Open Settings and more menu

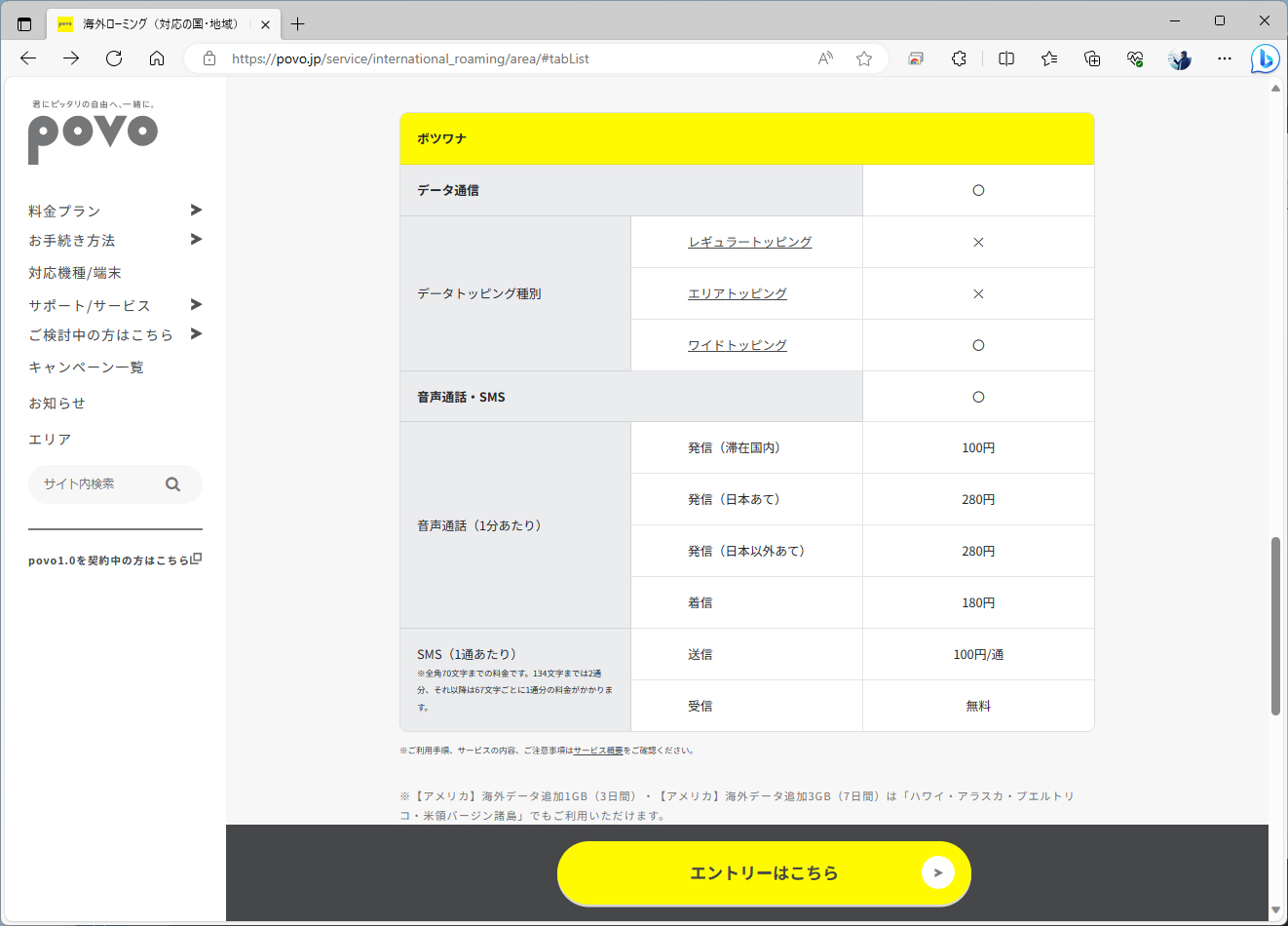tap(1225, 58)
